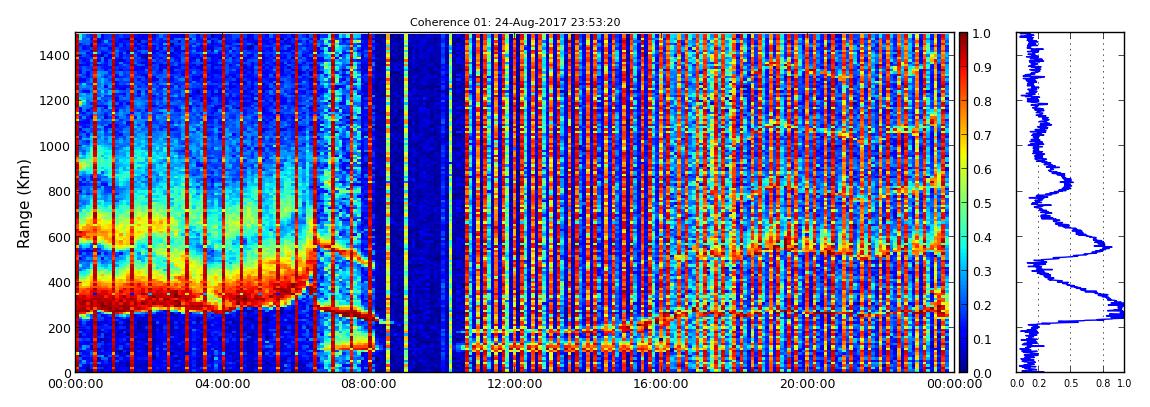Click the blue coherence profile line plot

[x=1071, y=203]
